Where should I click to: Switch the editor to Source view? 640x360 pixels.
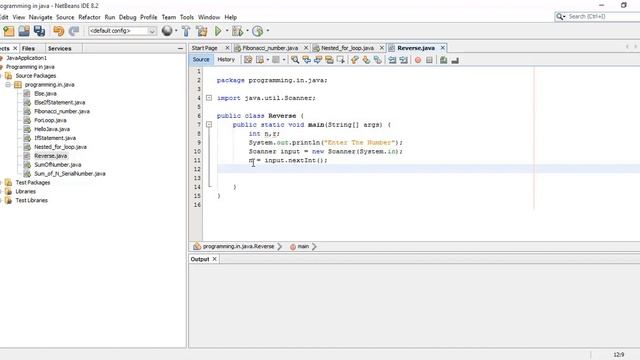click(x=201, y=60)
